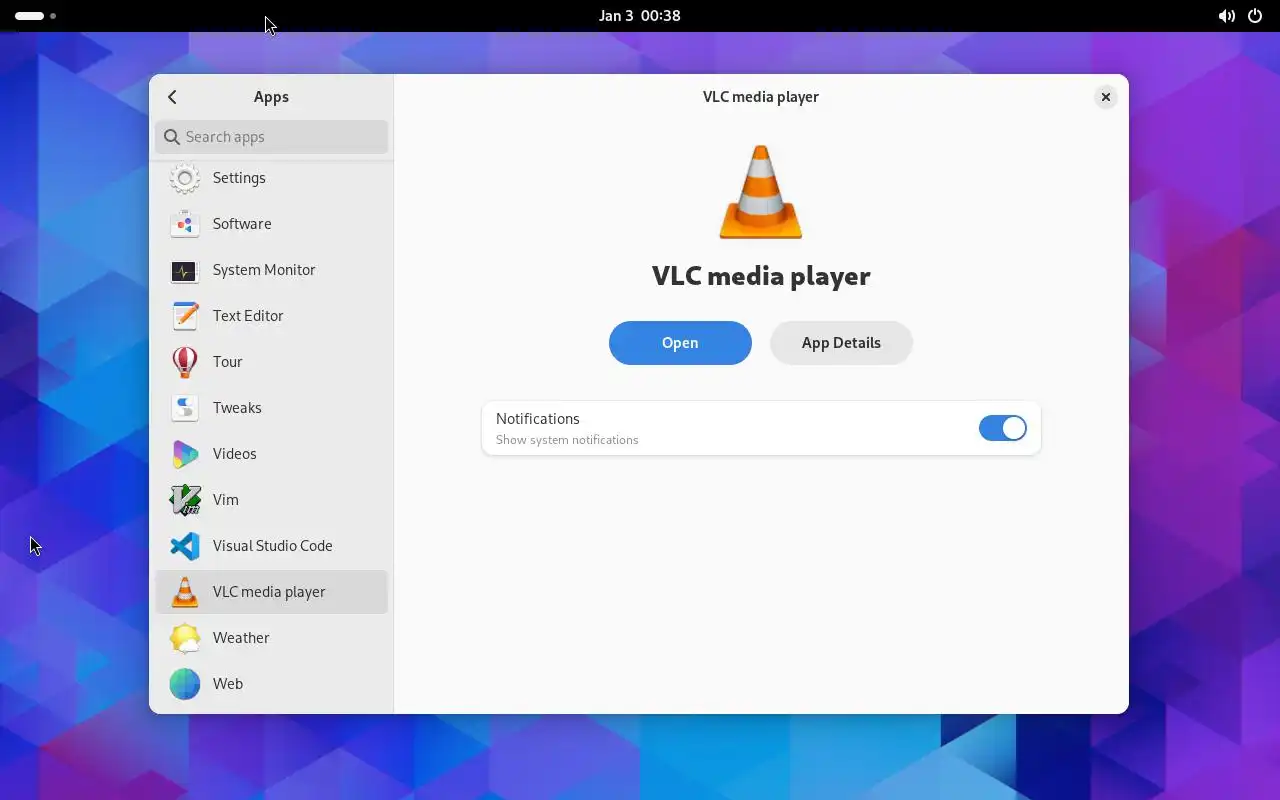Disable VLC notifications switch
1280x800 pixels.
tap(1003, 428)
